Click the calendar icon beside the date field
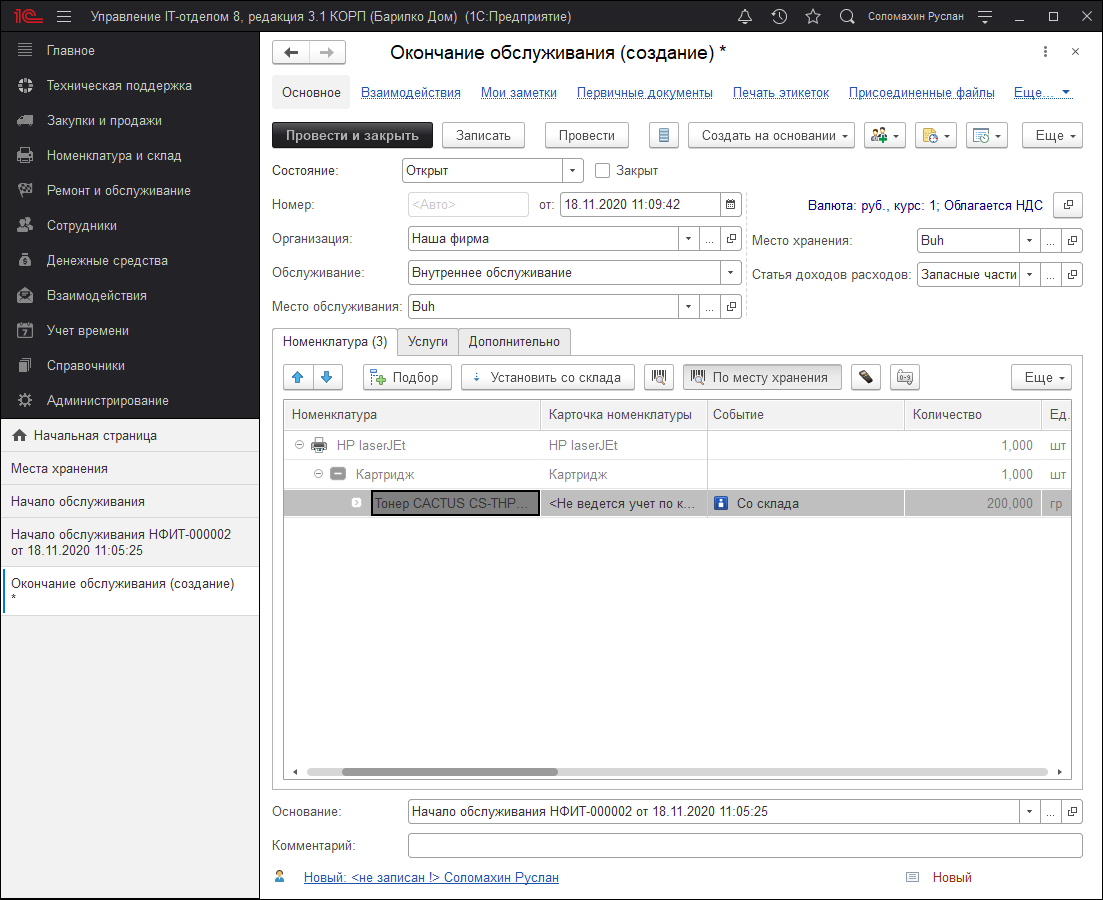This screenshot has height=900, width=1103. (x=731, y=205)
